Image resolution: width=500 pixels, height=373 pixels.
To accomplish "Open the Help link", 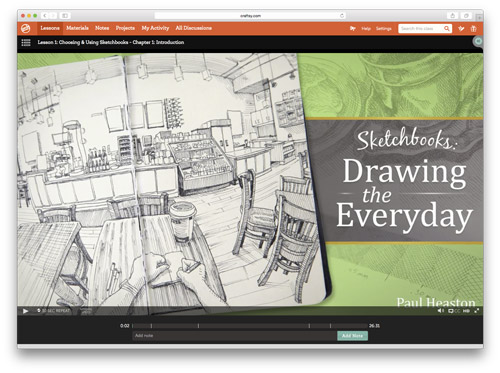I will tap(366, 29).
